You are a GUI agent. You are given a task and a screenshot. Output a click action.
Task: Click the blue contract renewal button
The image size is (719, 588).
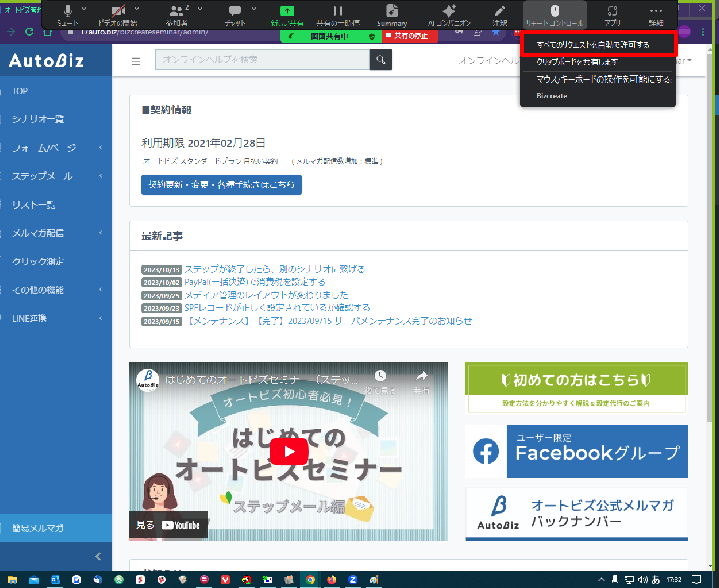[221, 184]
